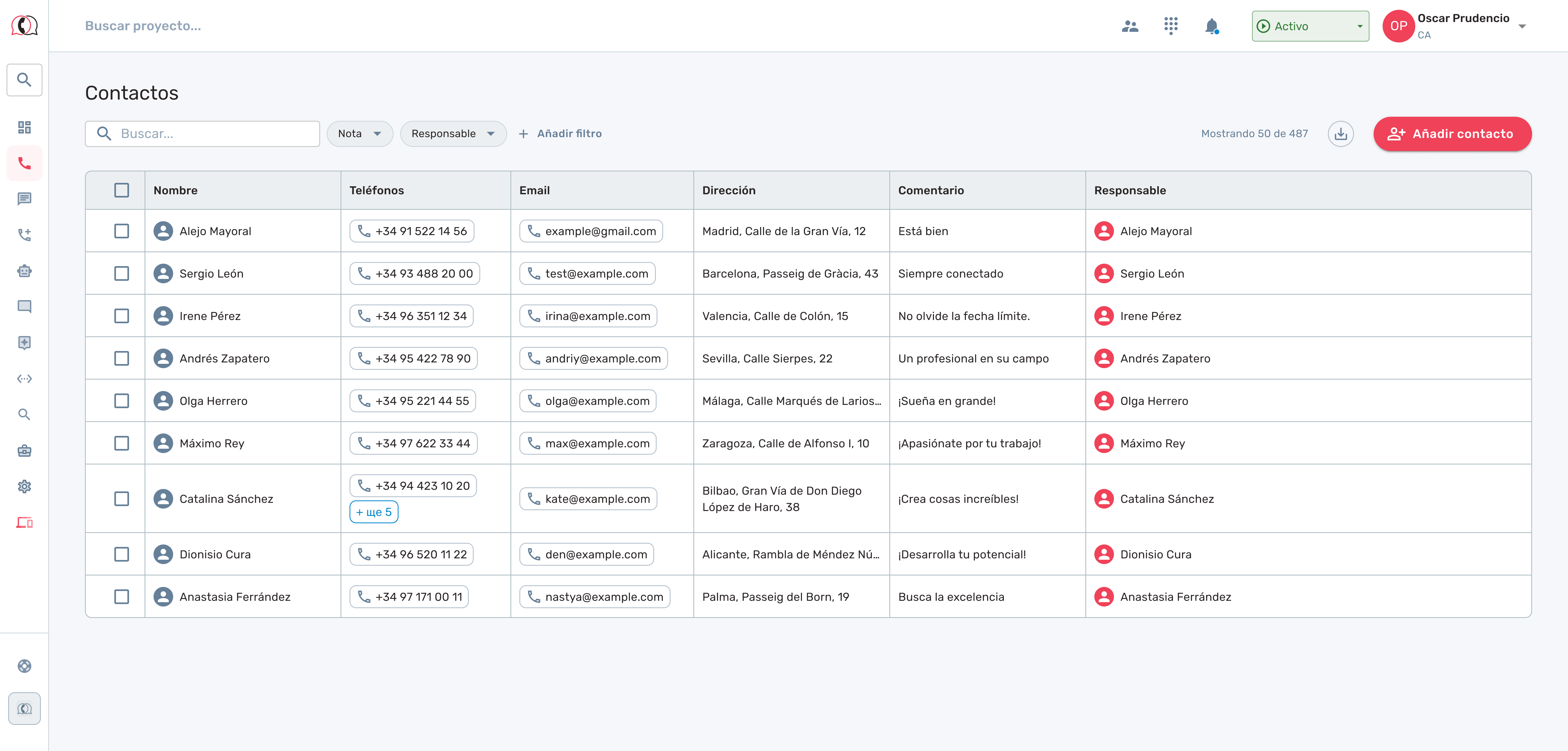The width and height of the screenshot is (1568, 751).
Task: Open the Responsable filter dropdown
Action: pyautogui.click(x=453, y=134)
